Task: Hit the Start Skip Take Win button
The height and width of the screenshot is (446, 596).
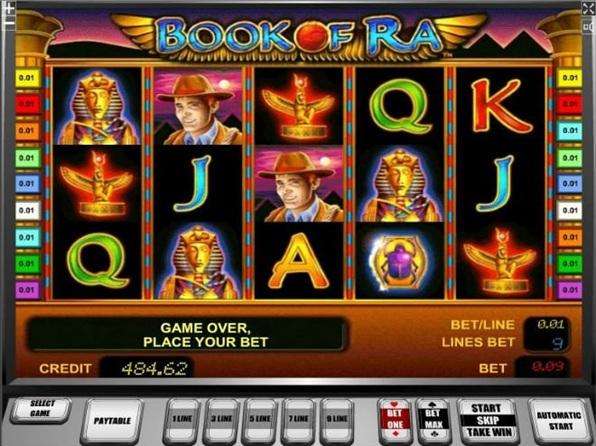Action: point(488,420)
